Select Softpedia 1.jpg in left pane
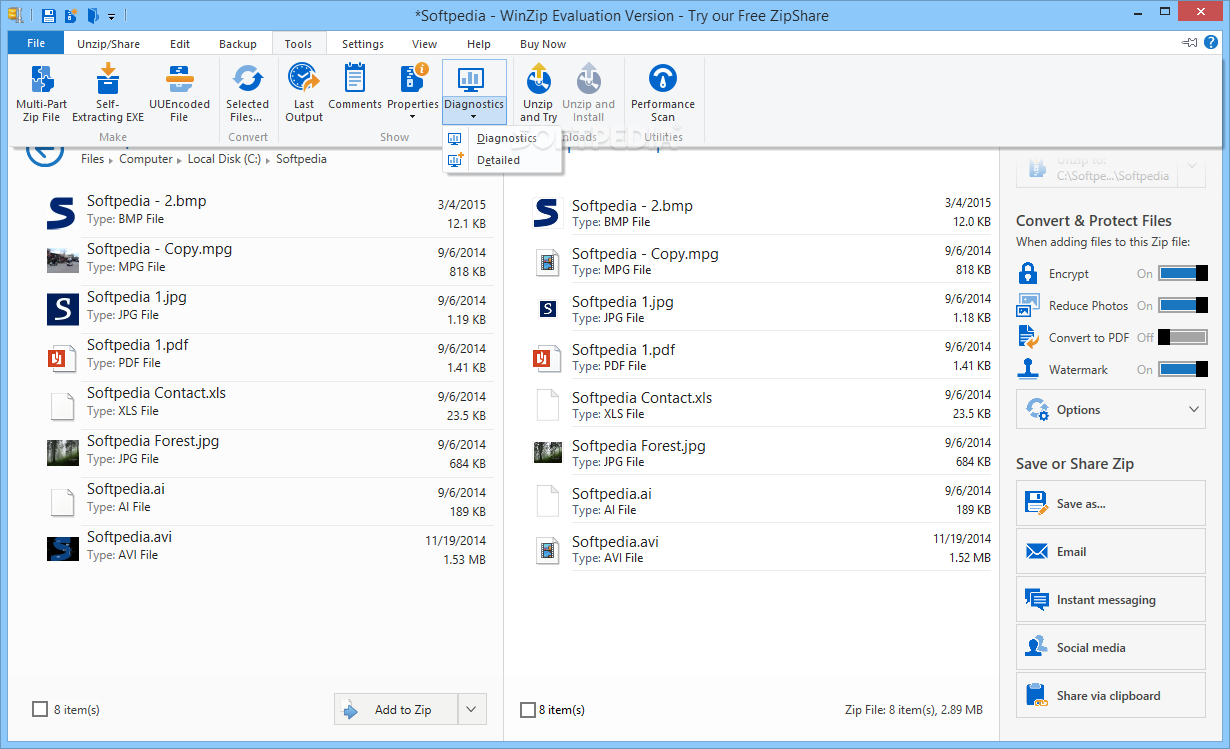Image resolution: width=1230 pixels, height=749 pixels. [266, 309]
